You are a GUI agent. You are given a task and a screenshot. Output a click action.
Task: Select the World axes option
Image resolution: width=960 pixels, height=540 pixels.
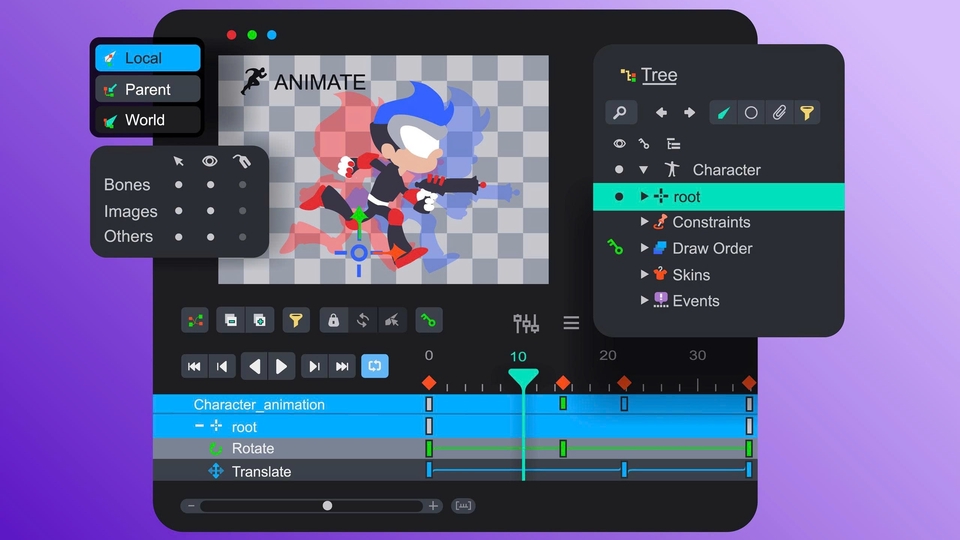click(147, 120)
